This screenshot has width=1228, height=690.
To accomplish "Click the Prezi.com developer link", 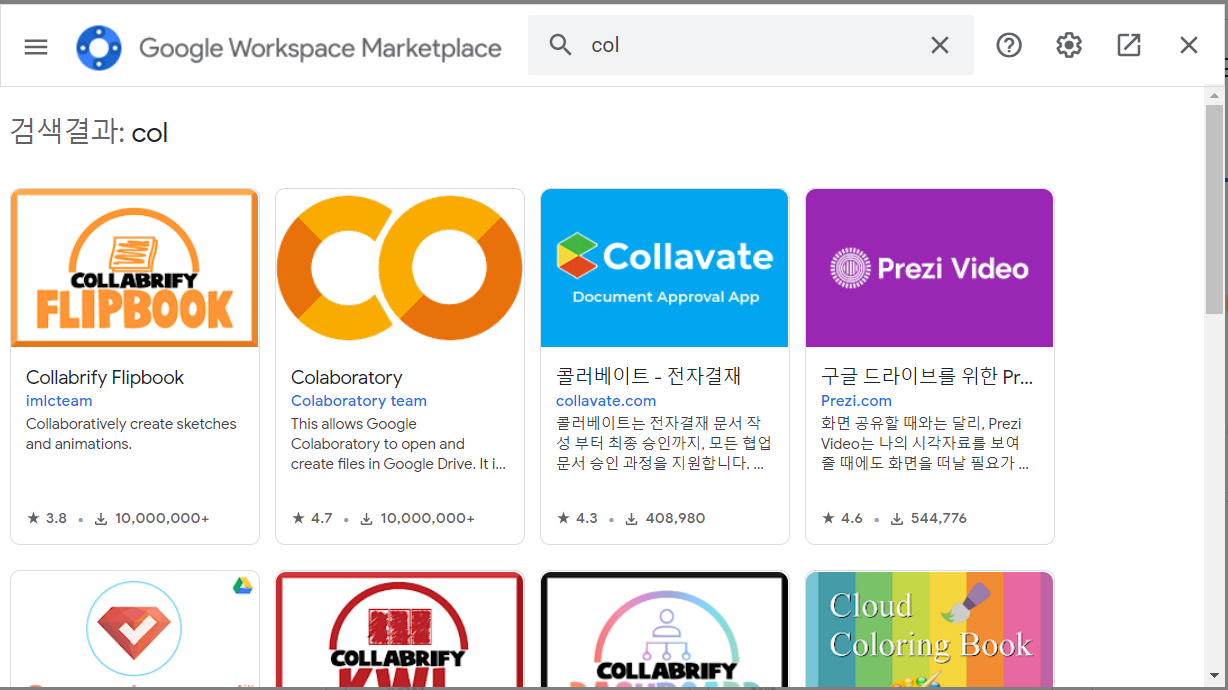I will click(x=856, y=400).
